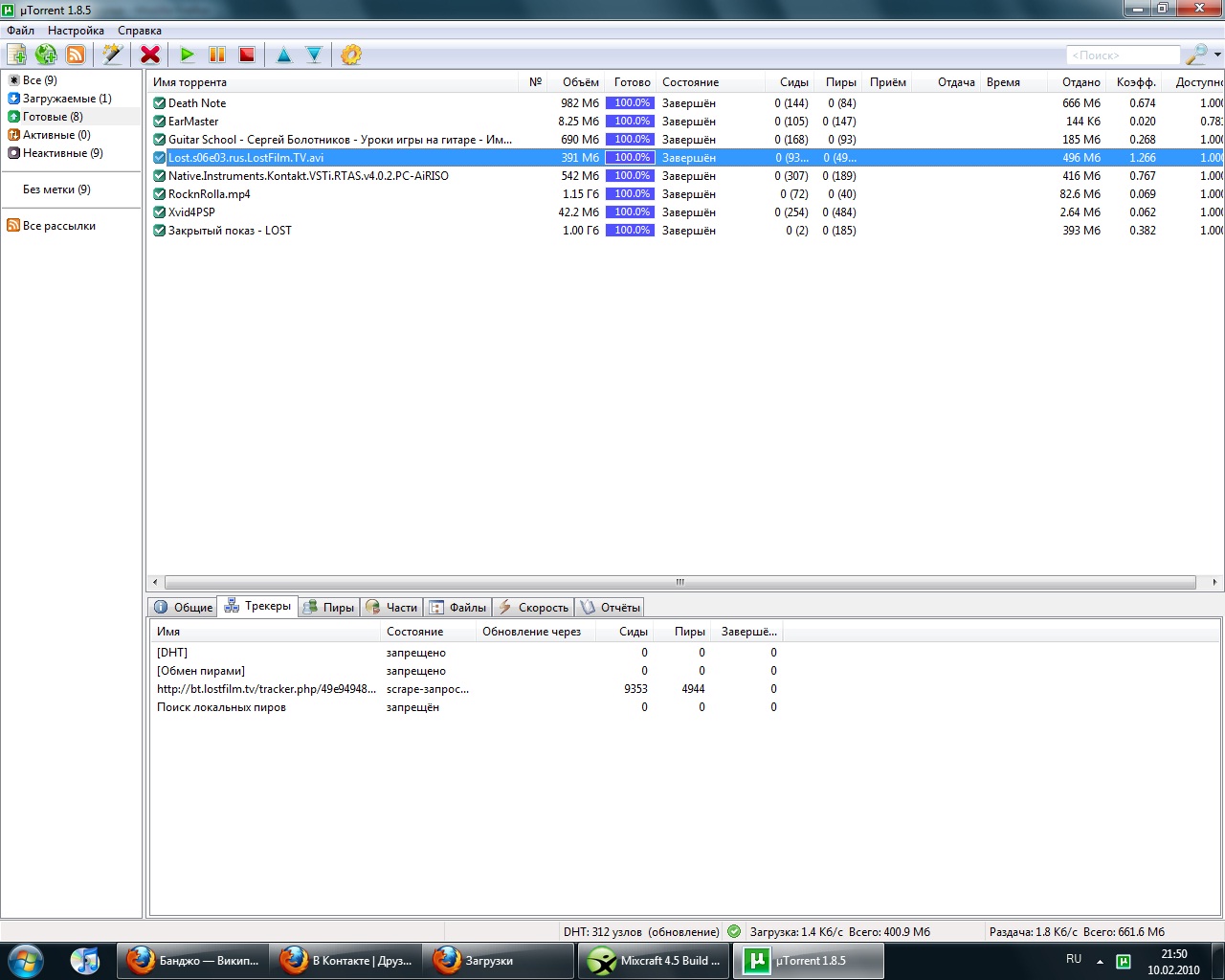Screen dimensions: 1225x980
Task: Sort by Состояние column in torrent list
Action: pyautogui.click(x=711, y=82)
